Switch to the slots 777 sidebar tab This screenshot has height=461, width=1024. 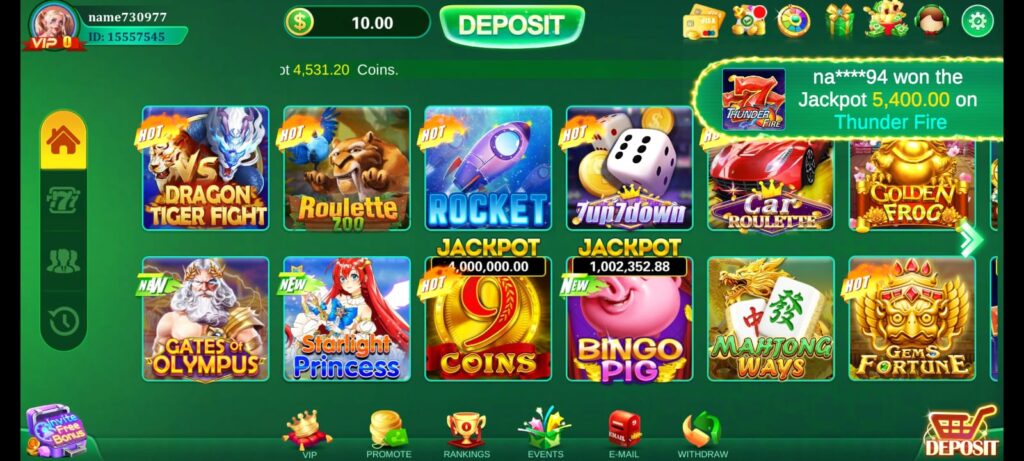(63, 200)
